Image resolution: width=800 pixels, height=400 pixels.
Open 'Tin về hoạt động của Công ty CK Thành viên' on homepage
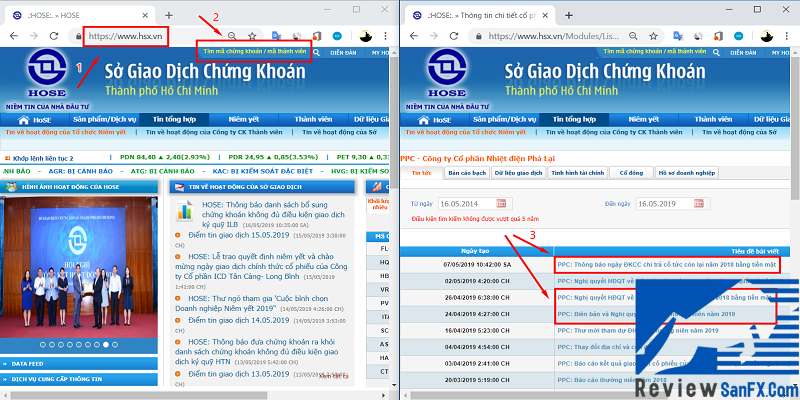click(x=214, y=132)
